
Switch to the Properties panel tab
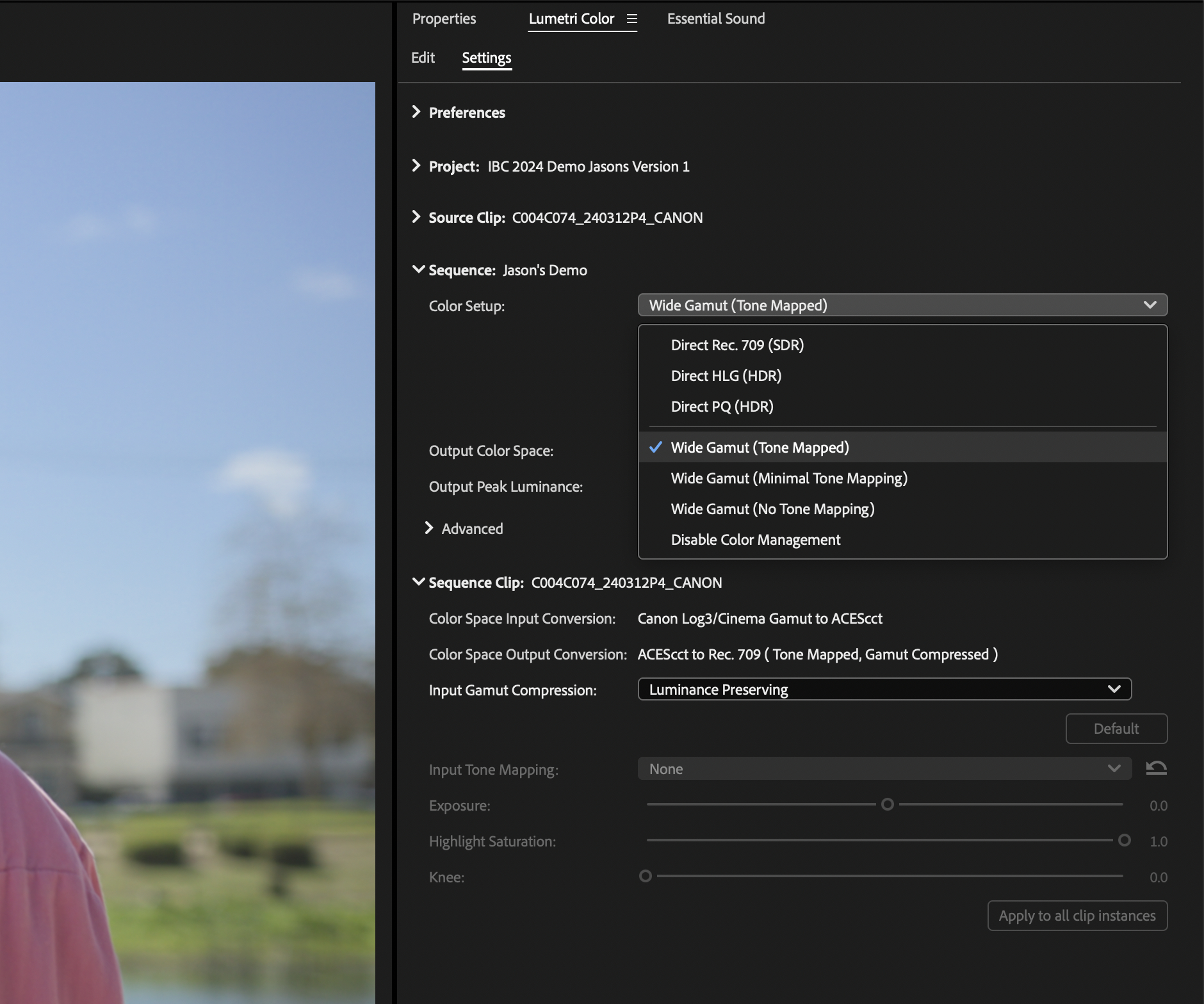tap(444, 19)
